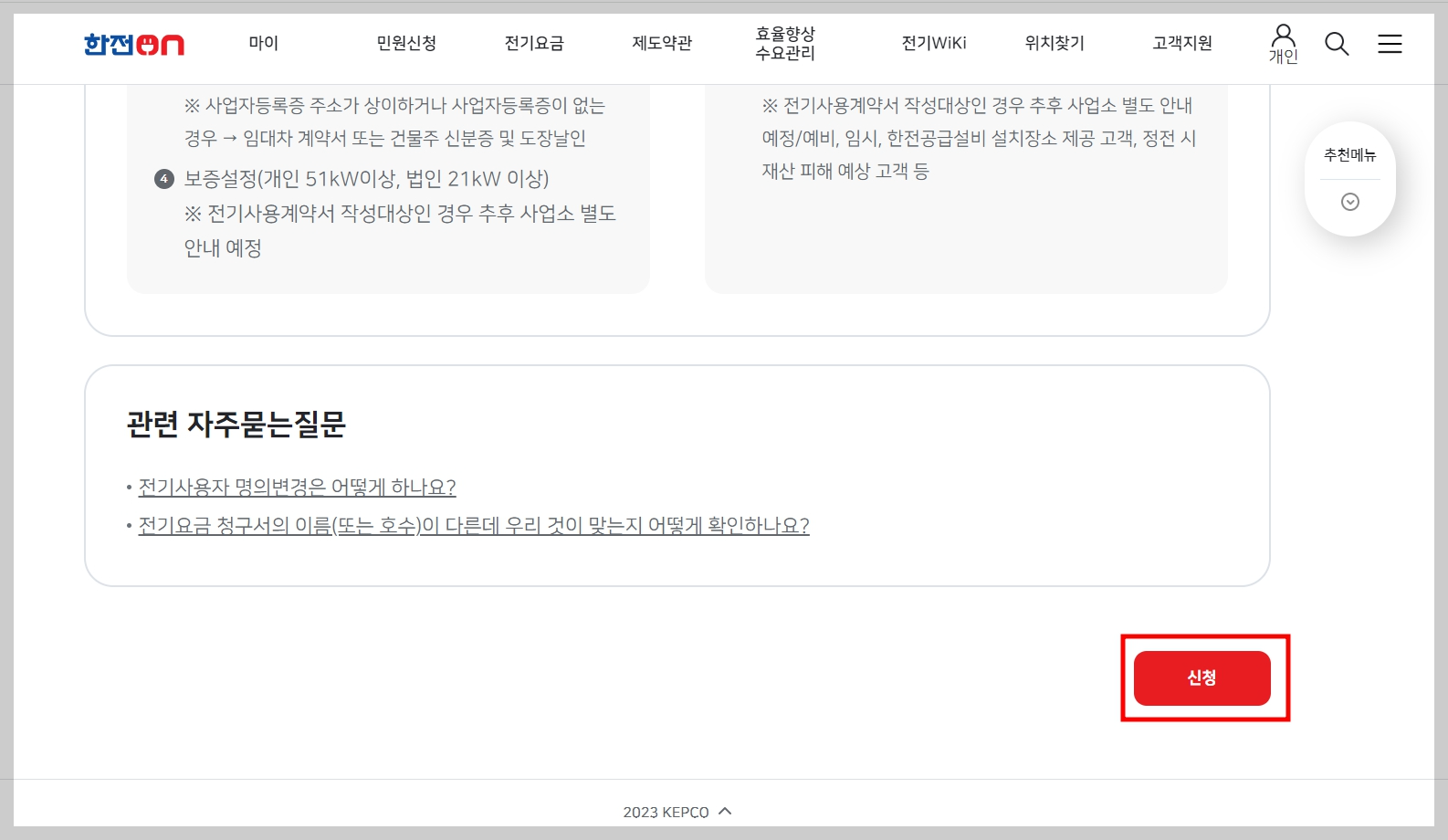Open the 고객지원 menu
Viewport: 1448px width, 840px height.
pyautogui.click(x=1182, y=43)
